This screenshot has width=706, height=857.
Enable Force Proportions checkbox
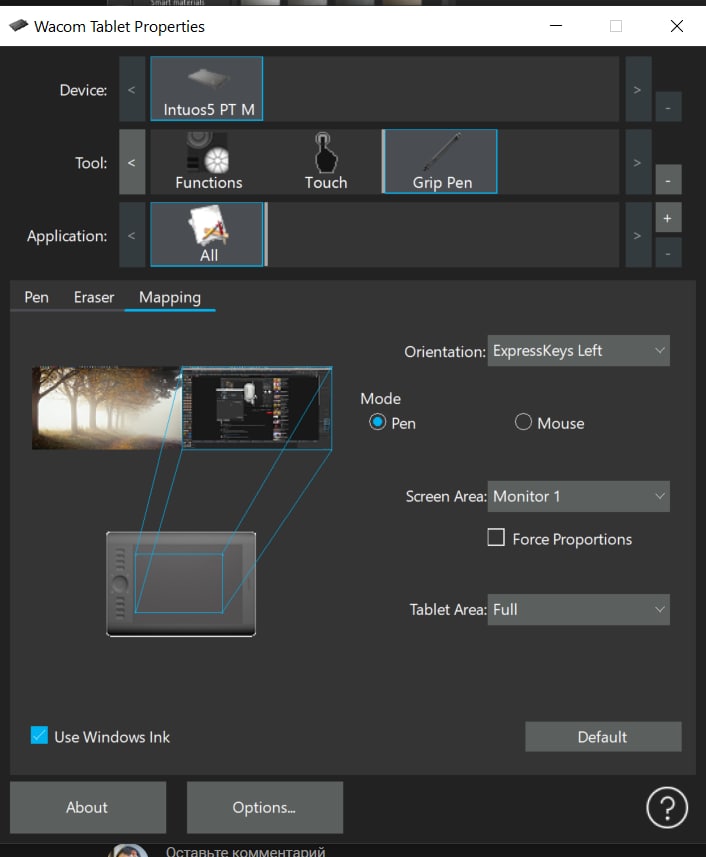point(496,537)
